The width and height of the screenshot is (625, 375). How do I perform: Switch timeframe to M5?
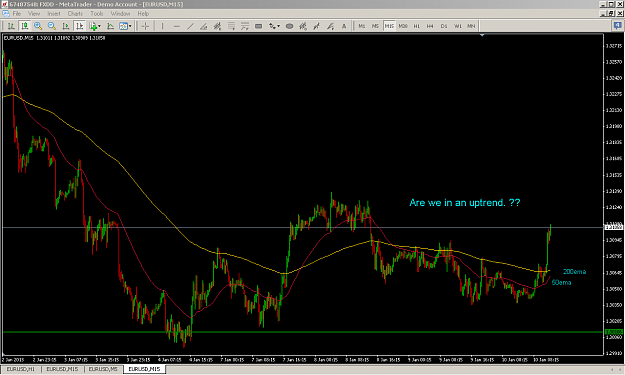click(375, 26)
